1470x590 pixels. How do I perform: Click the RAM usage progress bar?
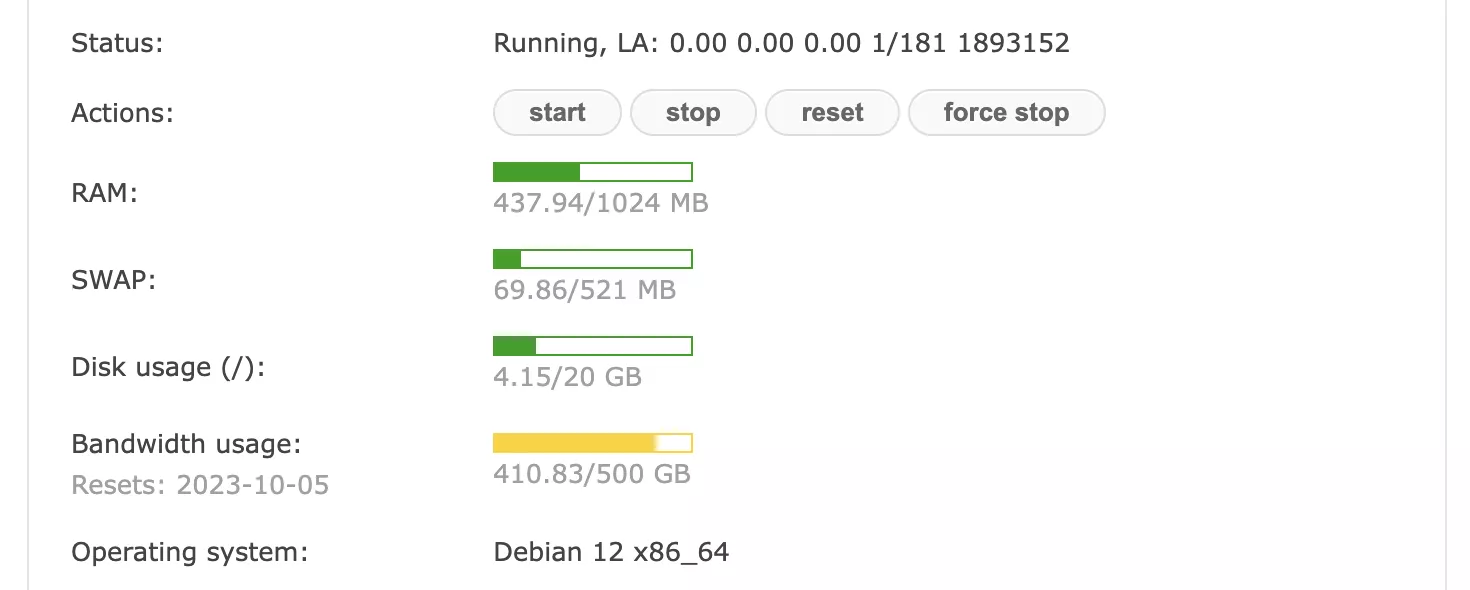tap(593, 172)
